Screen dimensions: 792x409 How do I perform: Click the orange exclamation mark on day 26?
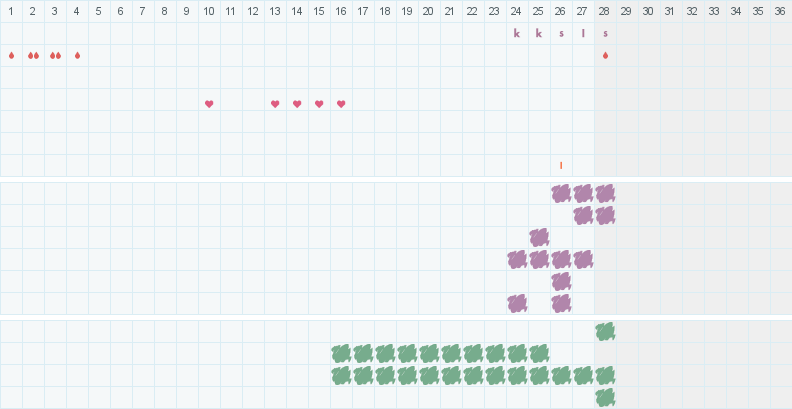pos(561,165)
